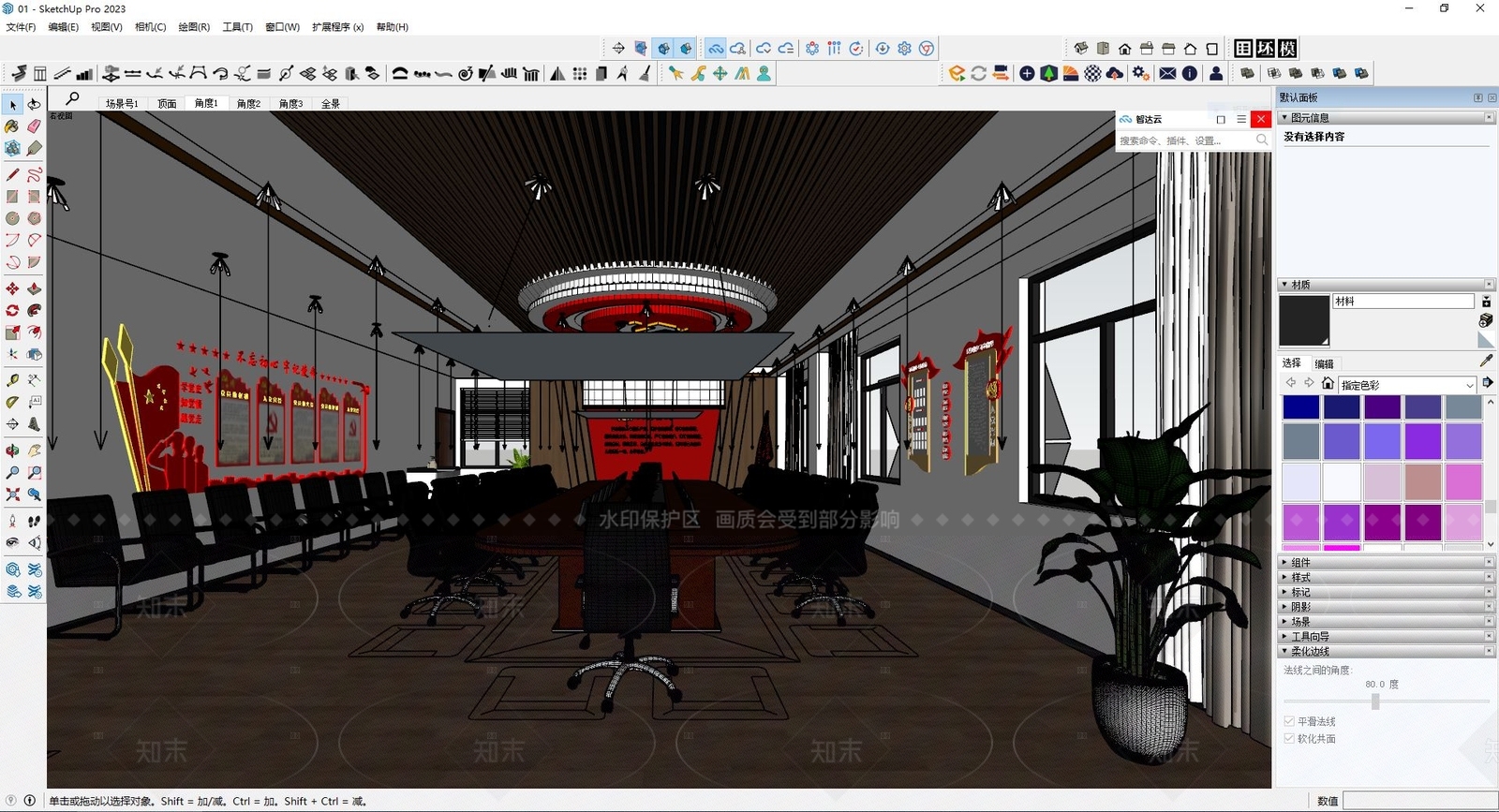Click the 模 black toolbar button
Image resolution: width=1499 pixels, height=812 pixels.
(x=1287, y=49)
